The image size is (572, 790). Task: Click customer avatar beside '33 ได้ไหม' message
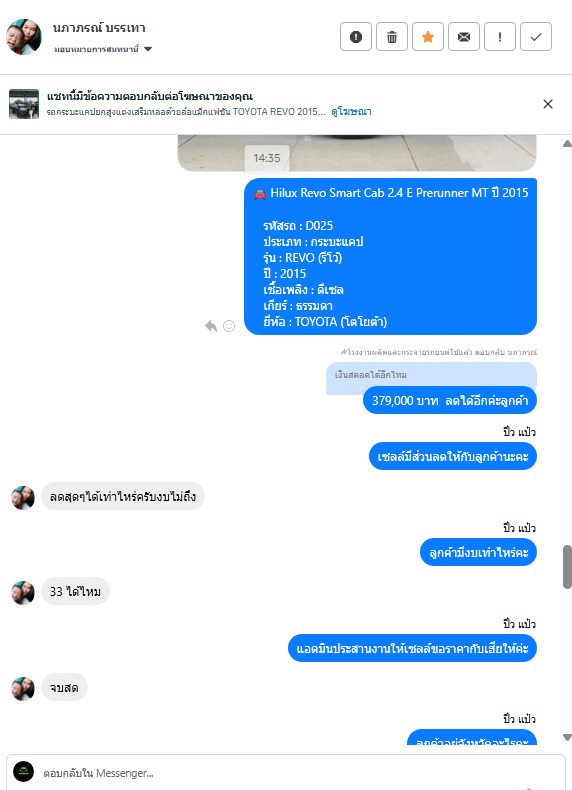[x=23, y=592]
